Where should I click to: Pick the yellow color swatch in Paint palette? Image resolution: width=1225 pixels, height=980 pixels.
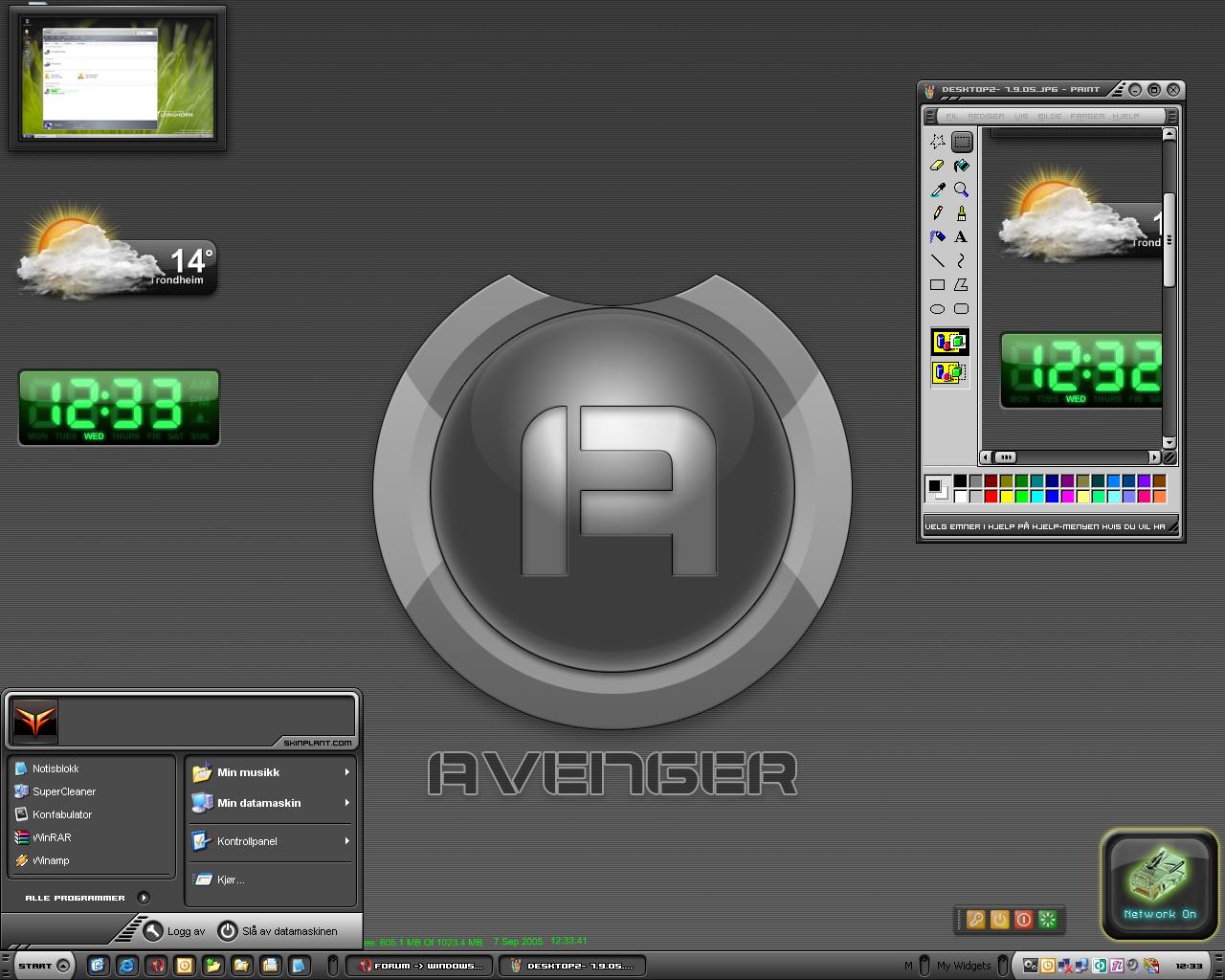[1006, 497]
